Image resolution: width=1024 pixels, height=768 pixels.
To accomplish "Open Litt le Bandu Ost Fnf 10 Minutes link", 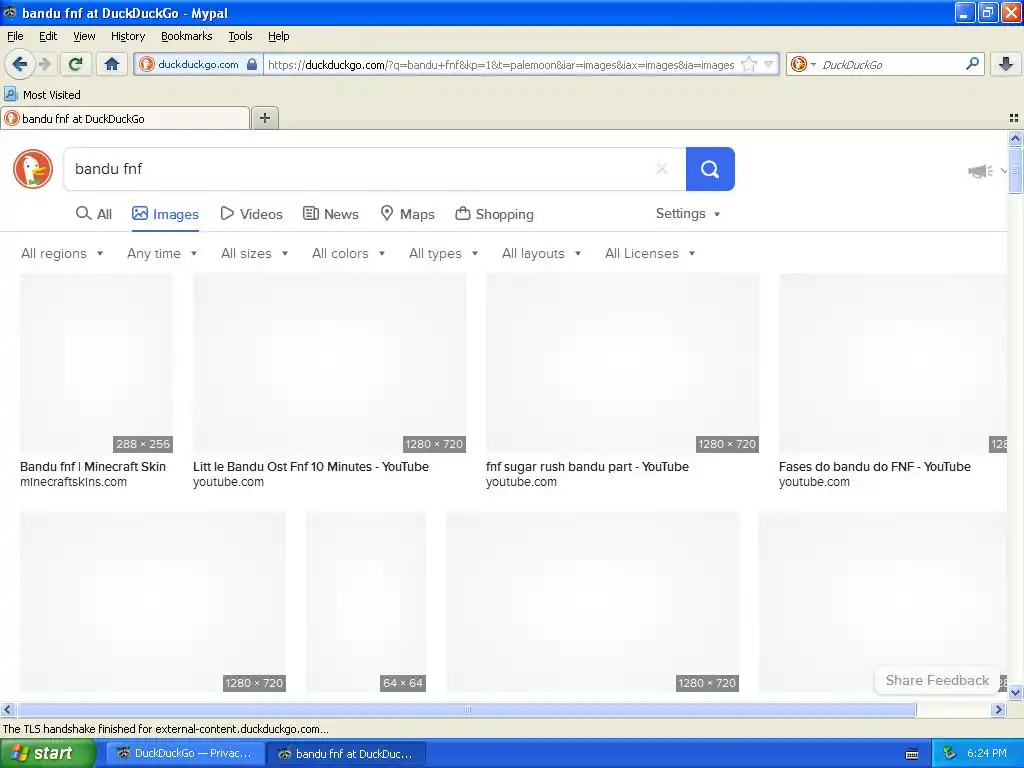I will pyautogui.click(x=311, y=466).
